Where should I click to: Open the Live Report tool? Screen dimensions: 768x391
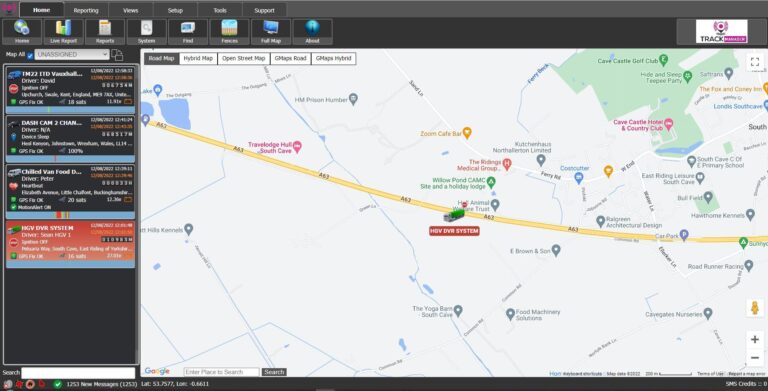click(x=63, y=32)
